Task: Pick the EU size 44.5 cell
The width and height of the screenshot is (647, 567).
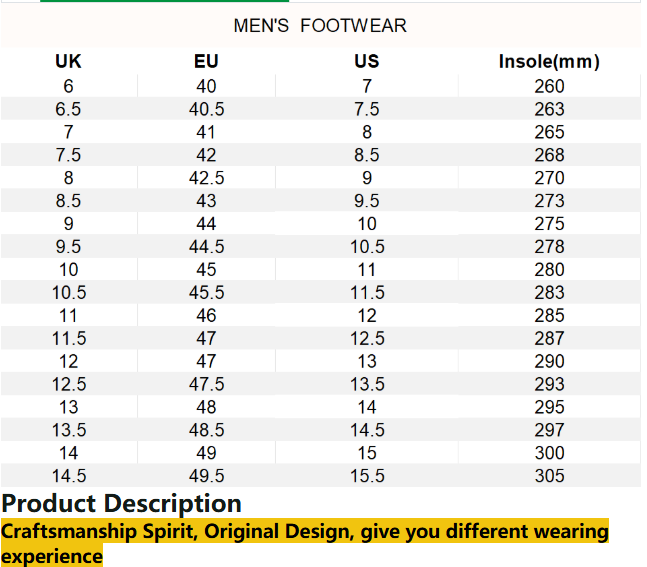Action: (x=206, y=247)
